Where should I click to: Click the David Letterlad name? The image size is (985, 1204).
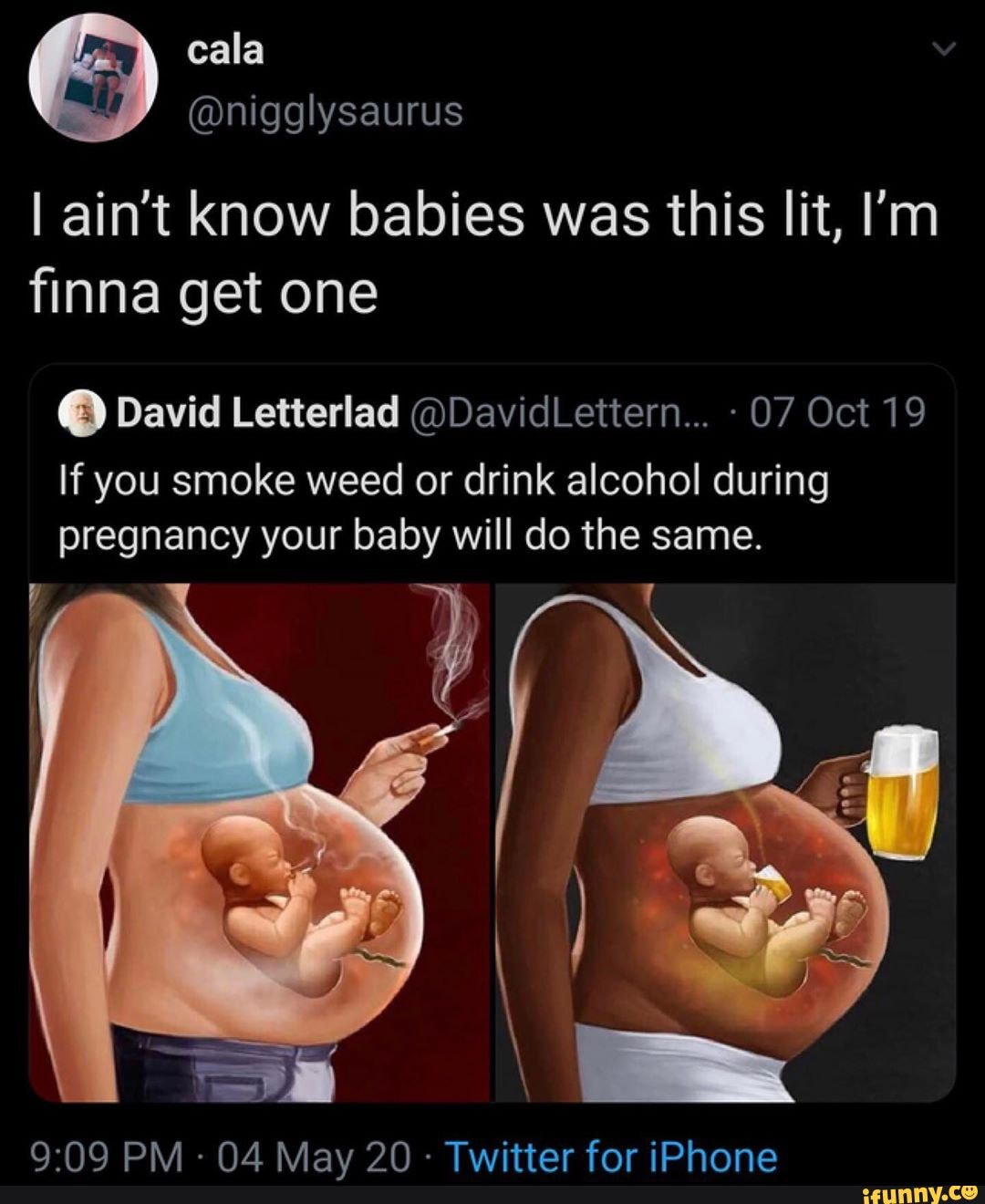point(259,414)
